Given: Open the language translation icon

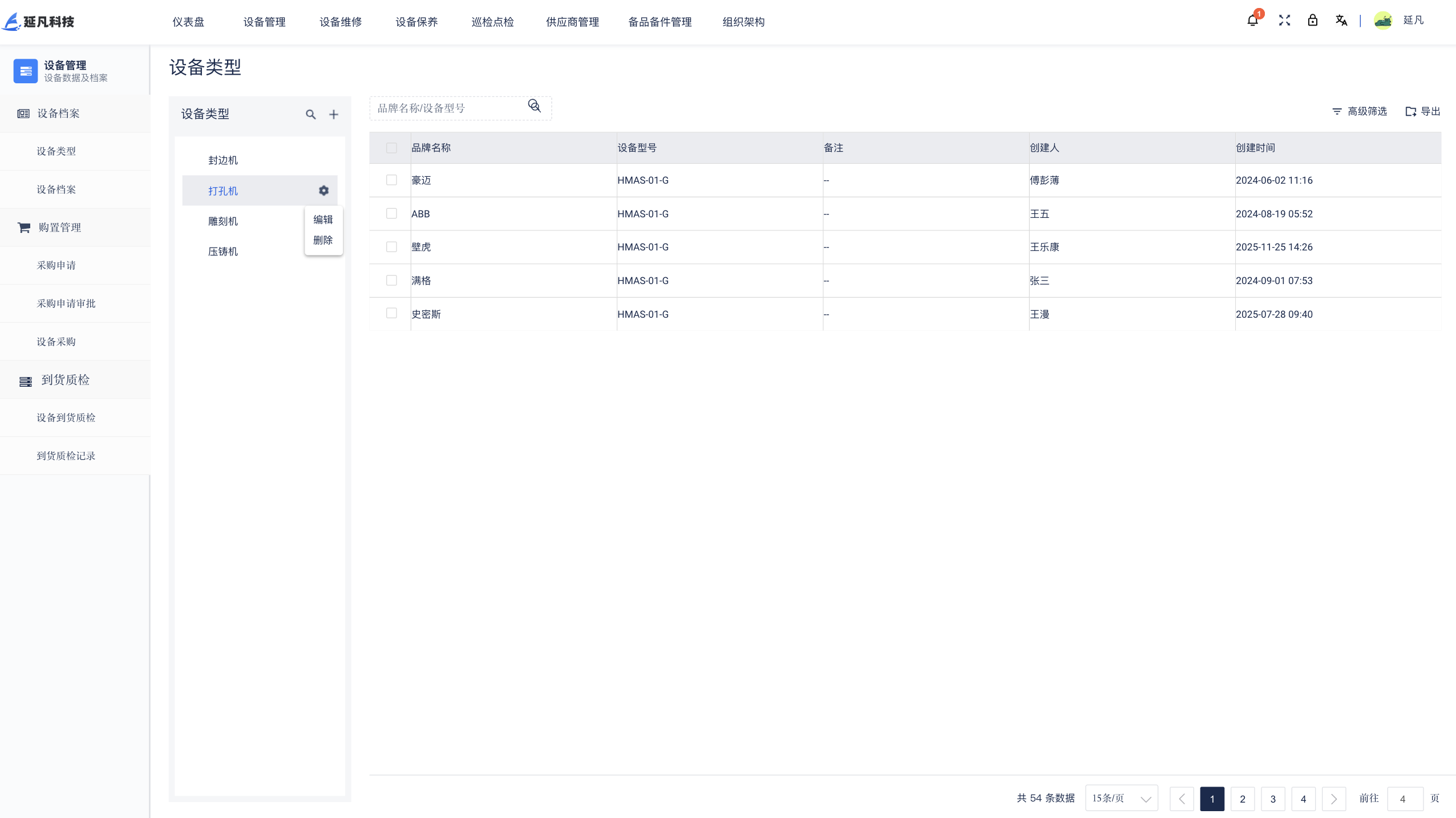Looking at the screenshot, I should [1341, 21].
